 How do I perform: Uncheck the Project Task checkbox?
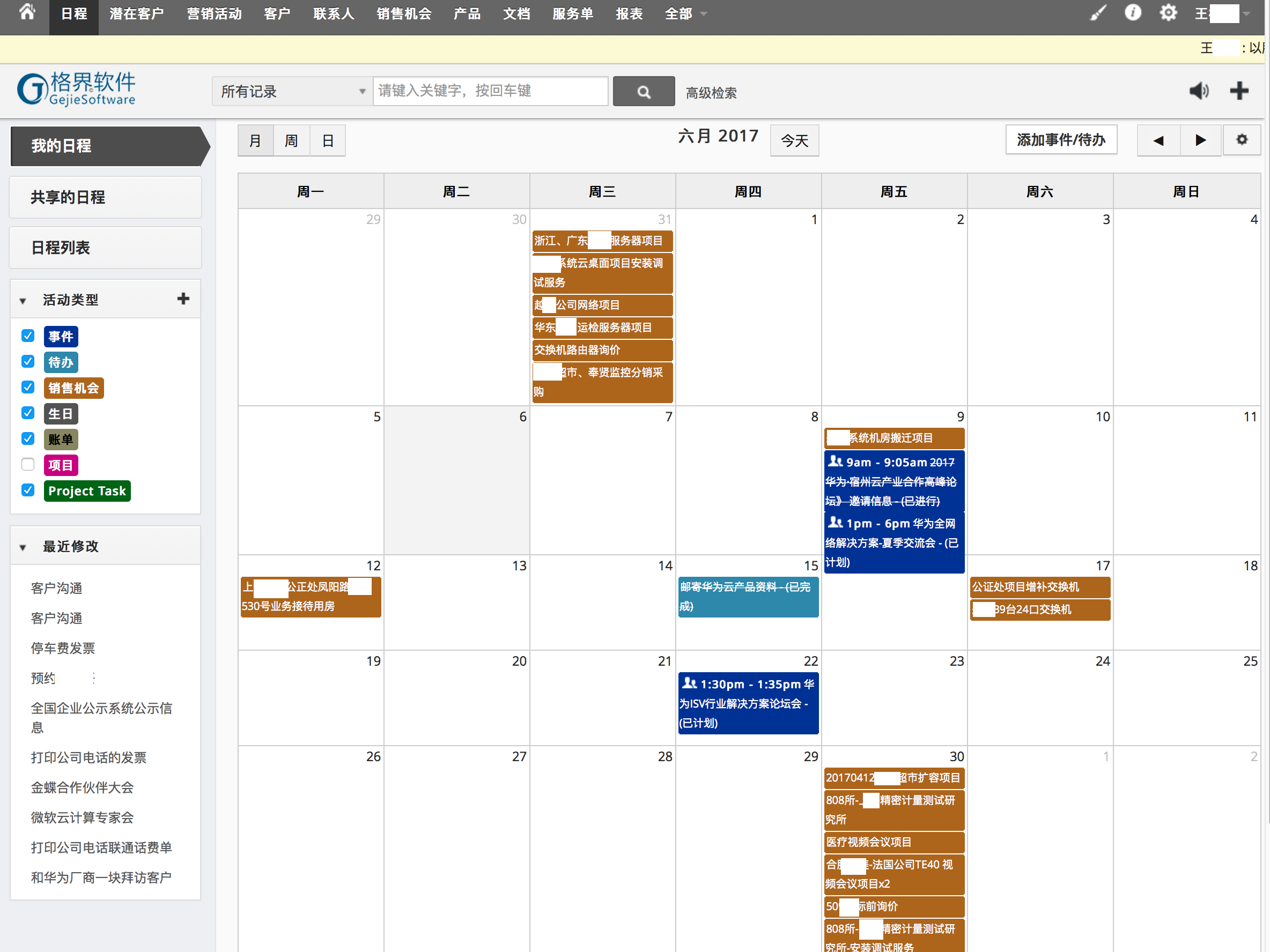[x=27, y=490]
